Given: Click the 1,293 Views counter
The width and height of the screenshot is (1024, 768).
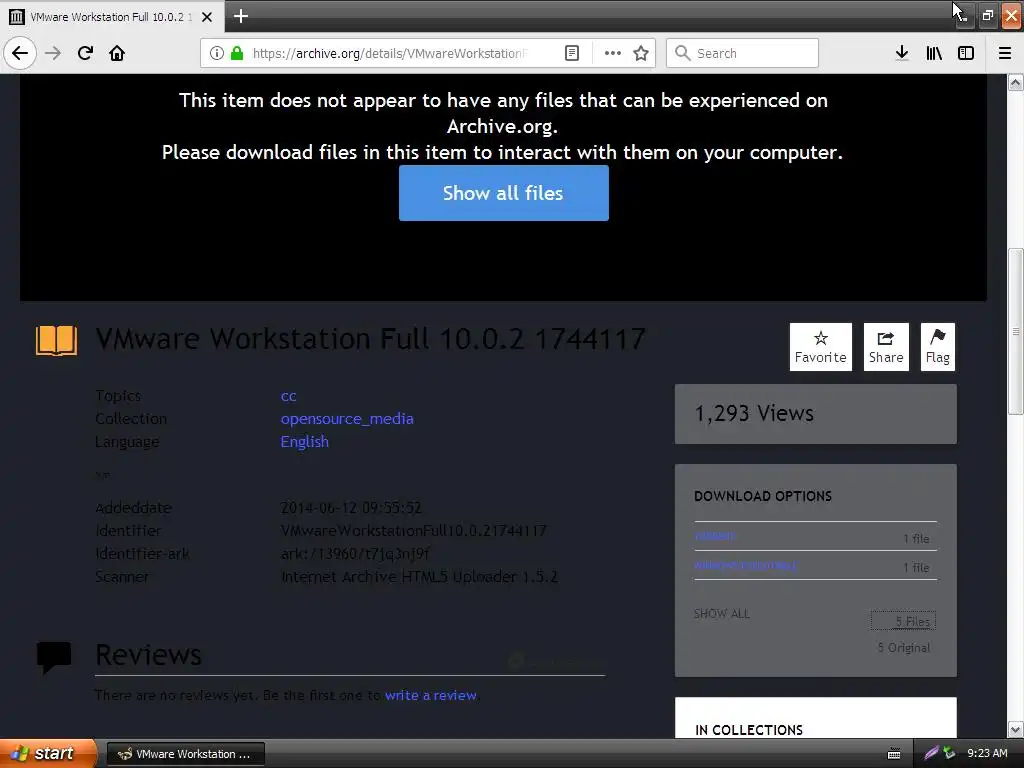Looking at the screenshot, I should (x=754, y=413).
